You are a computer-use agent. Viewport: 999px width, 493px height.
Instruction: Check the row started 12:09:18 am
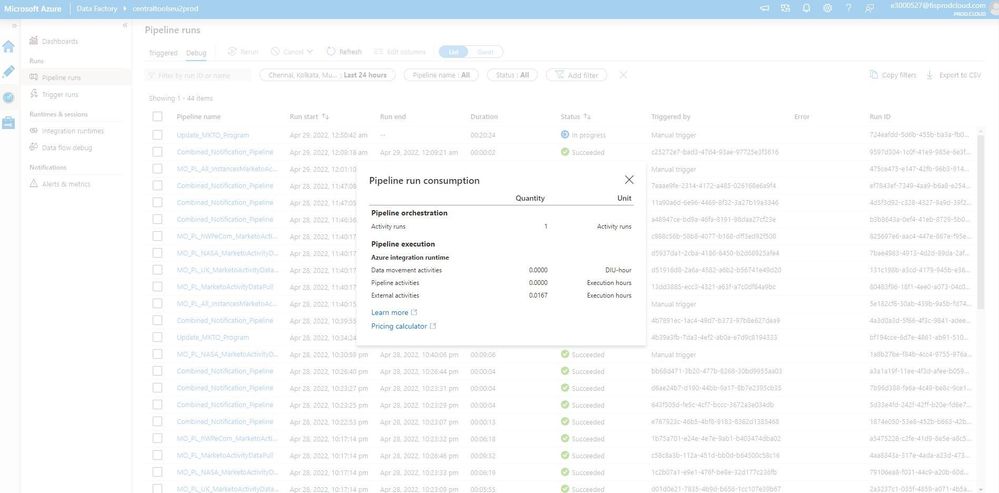tap(157, 152)
